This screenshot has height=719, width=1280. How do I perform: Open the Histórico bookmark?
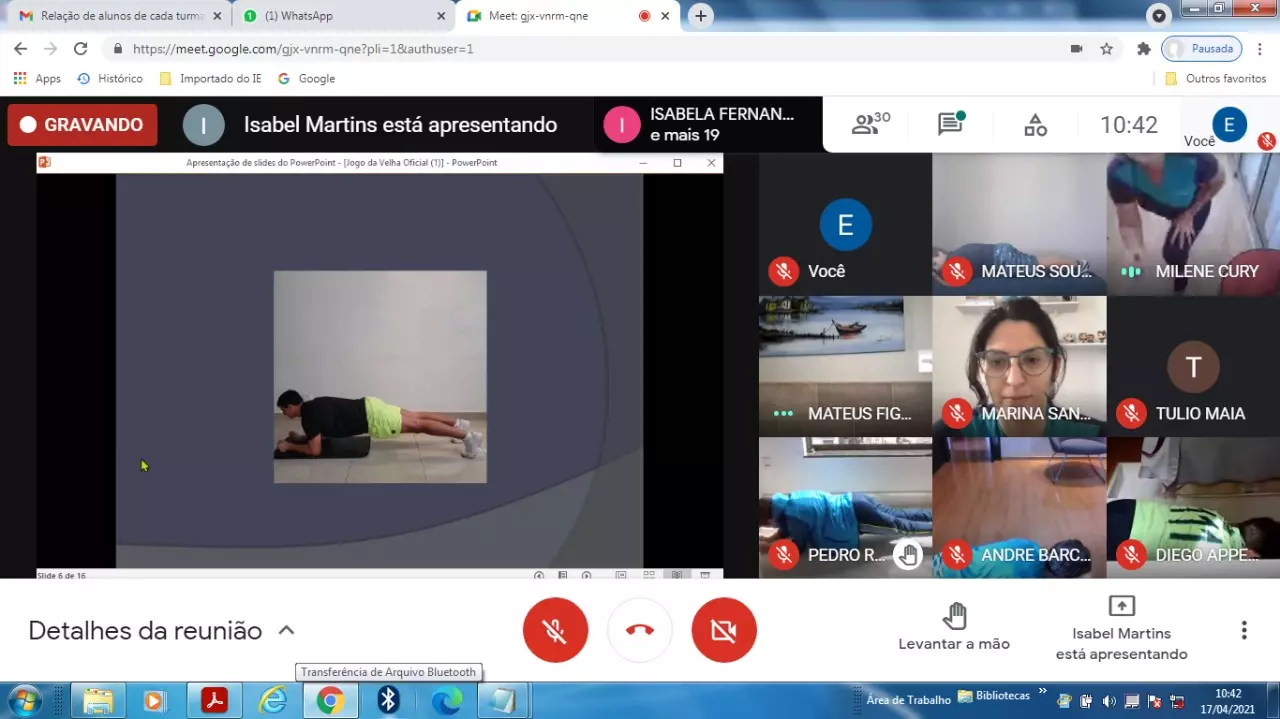click(110, 78)
